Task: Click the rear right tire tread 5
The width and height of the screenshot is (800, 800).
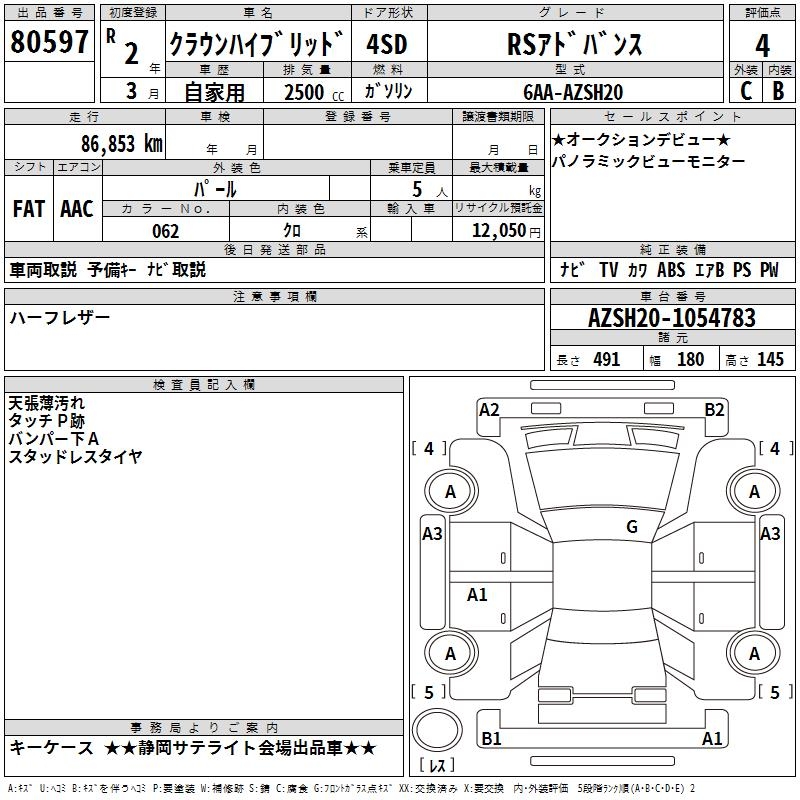Action: pos(776,692)
